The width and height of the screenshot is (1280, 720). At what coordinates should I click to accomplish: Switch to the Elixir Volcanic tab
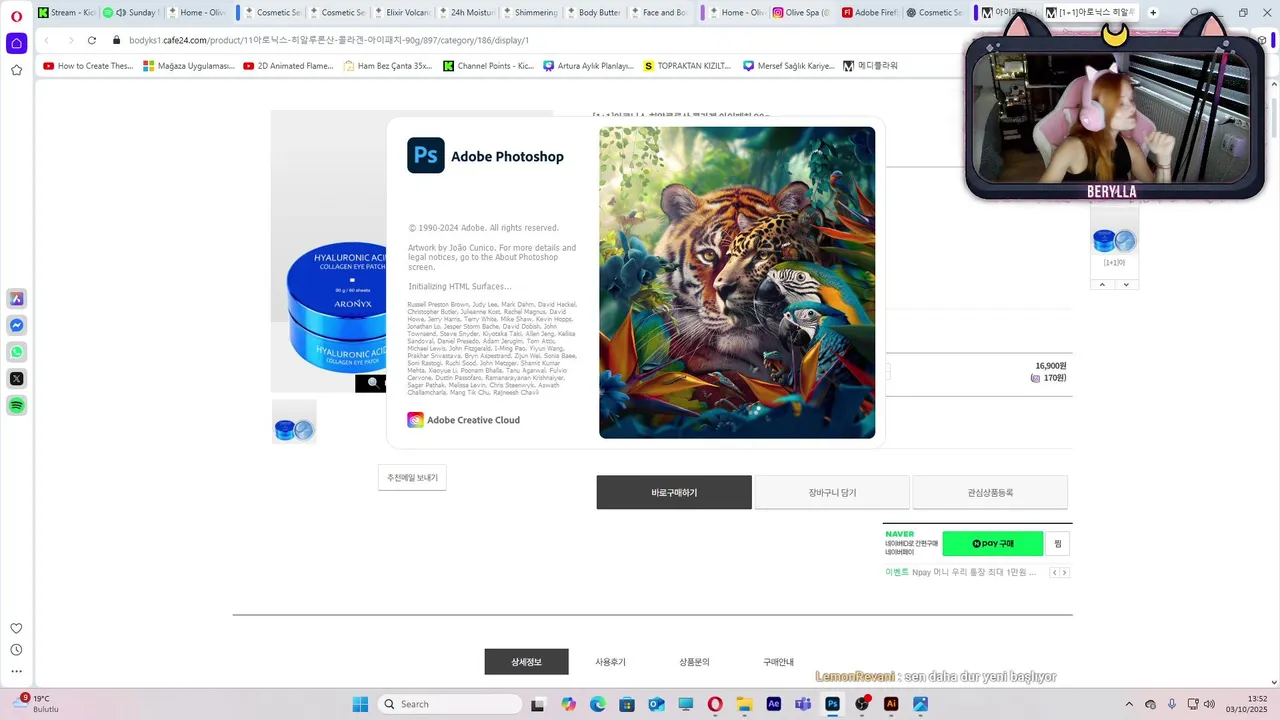click(402, 12)
